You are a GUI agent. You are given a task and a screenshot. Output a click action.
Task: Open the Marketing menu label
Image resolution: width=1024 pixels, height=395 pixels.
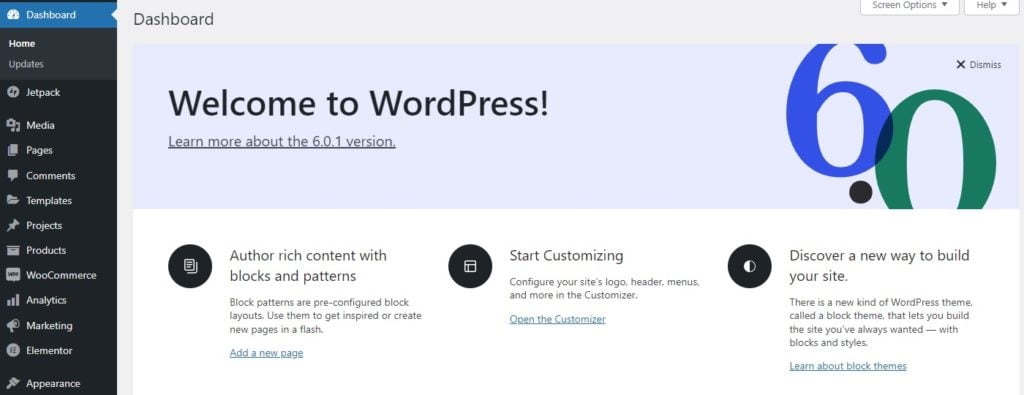50,325
